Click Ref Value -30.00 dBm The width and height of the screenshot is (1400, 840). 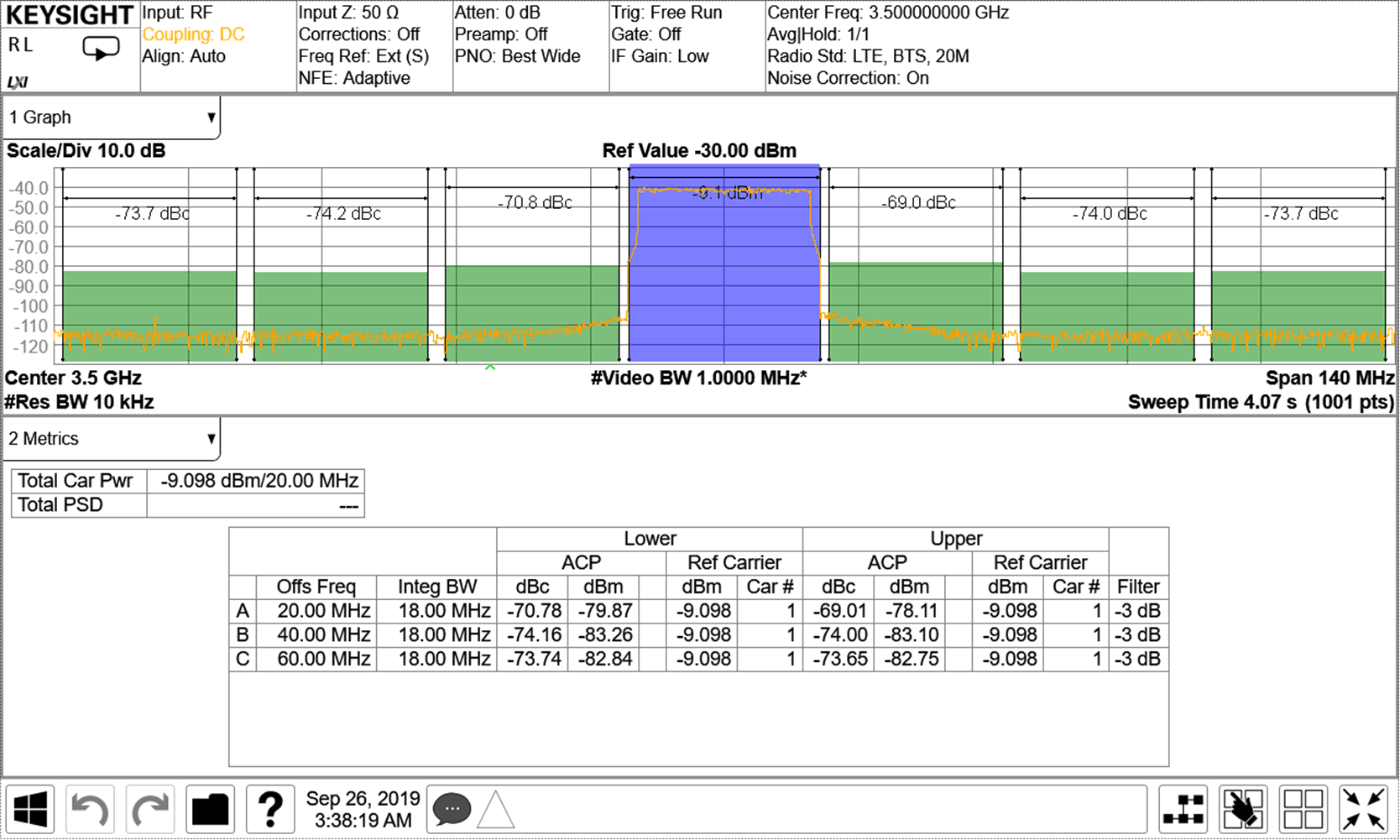pos(699,151)
